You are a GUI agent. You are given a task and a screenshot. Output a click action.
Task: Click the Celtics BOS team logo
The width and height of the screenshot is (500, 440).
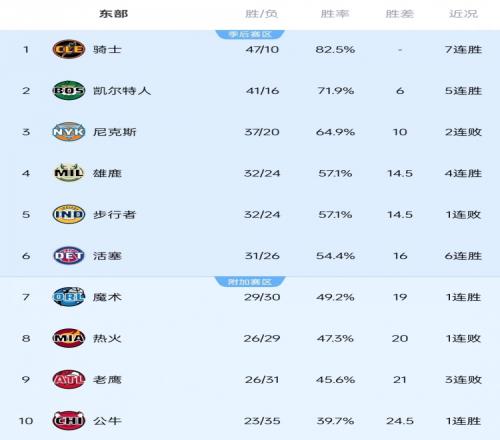pyautogui.click(x=69, y=90)
